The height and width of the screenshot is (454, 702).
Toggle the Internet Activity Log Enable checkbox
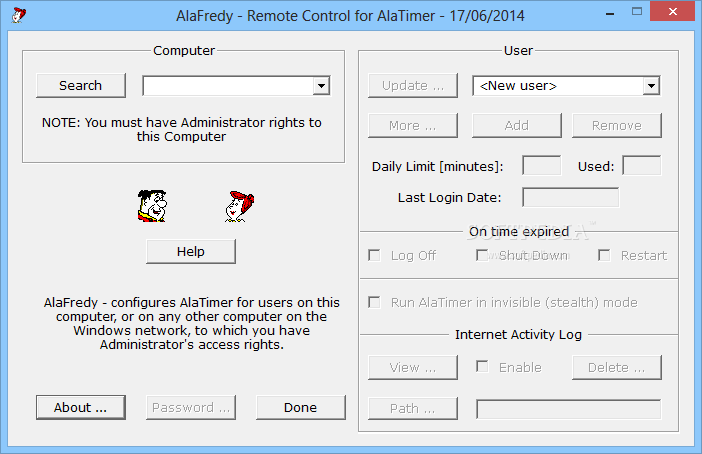482,367
